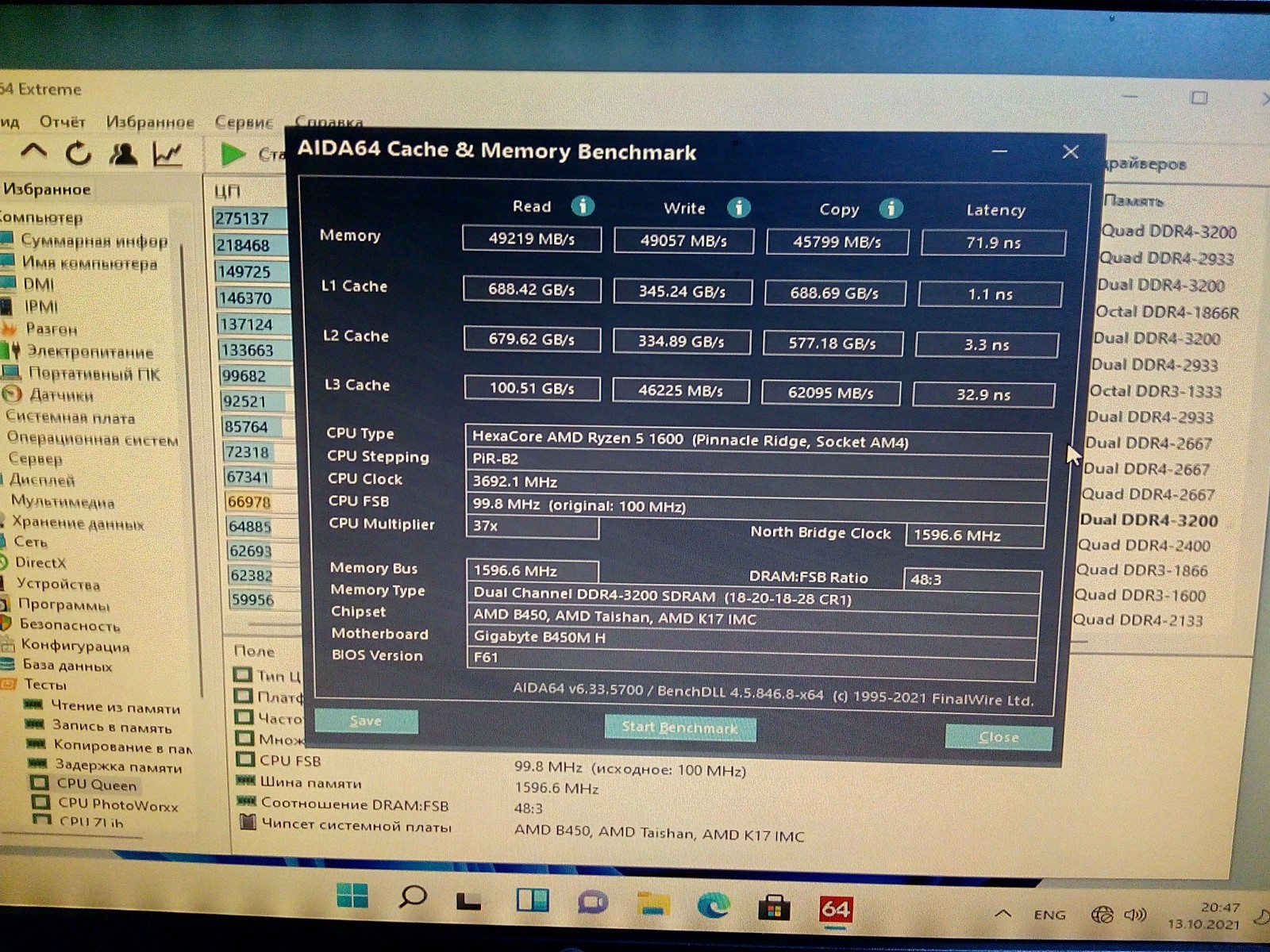This screenshot has width=1270, height=952.
Task: Open Microsoft Store from the taskbar
Action: point(774,907)
